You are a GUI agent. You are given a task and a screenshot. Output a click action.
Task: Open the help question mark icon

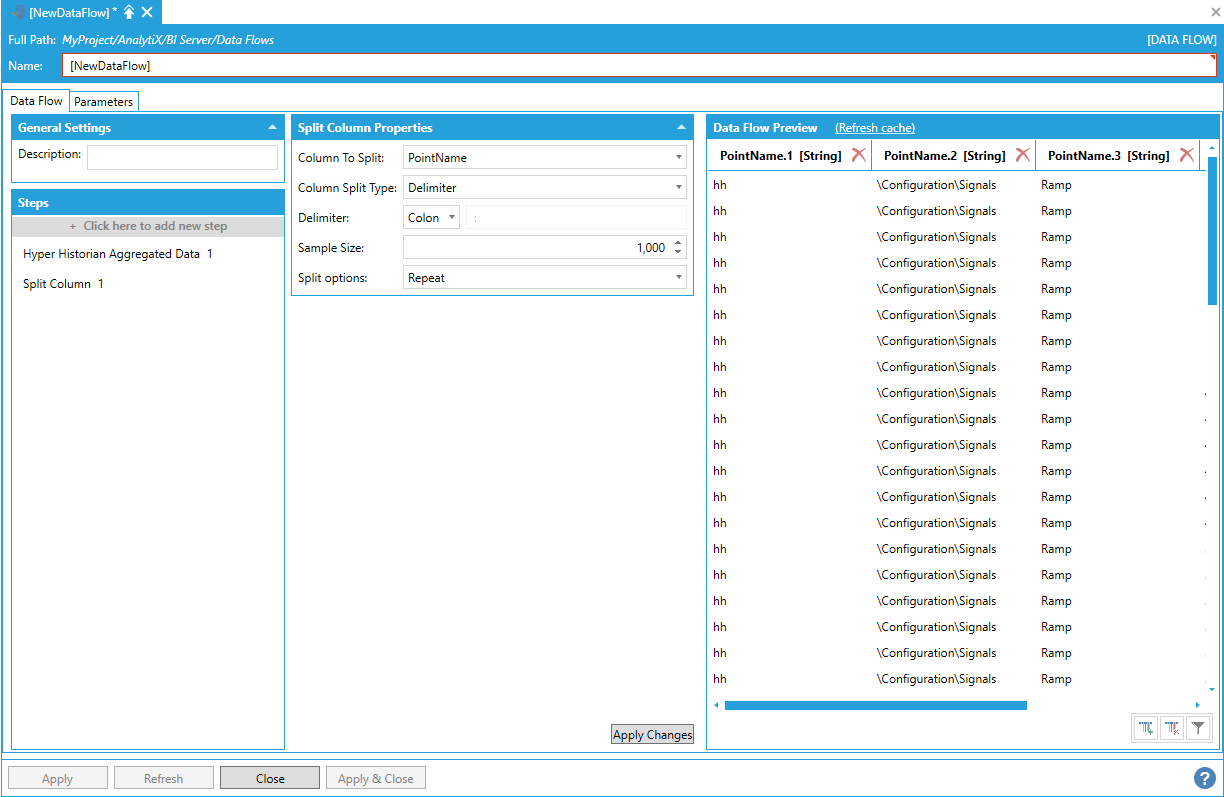point(1204,777)
